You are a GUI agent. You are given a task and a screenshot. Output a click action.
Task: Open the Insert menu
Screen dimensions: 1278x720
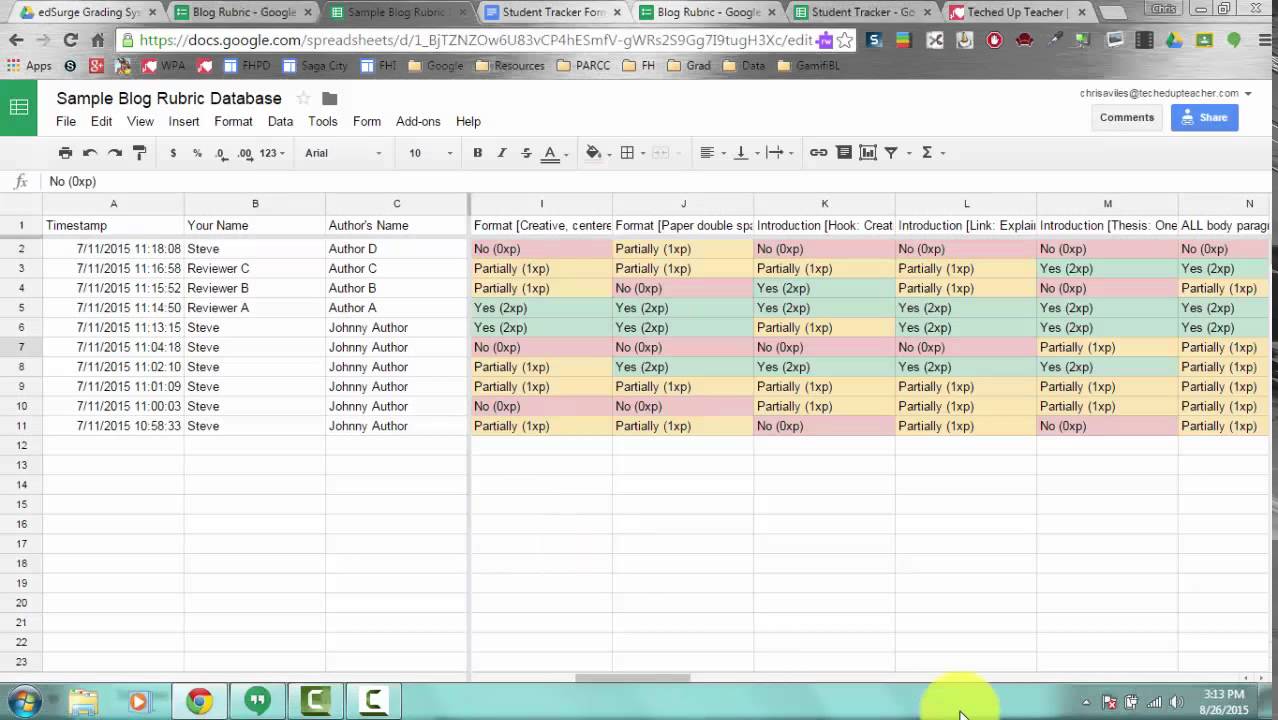click(x=184, y=121)
